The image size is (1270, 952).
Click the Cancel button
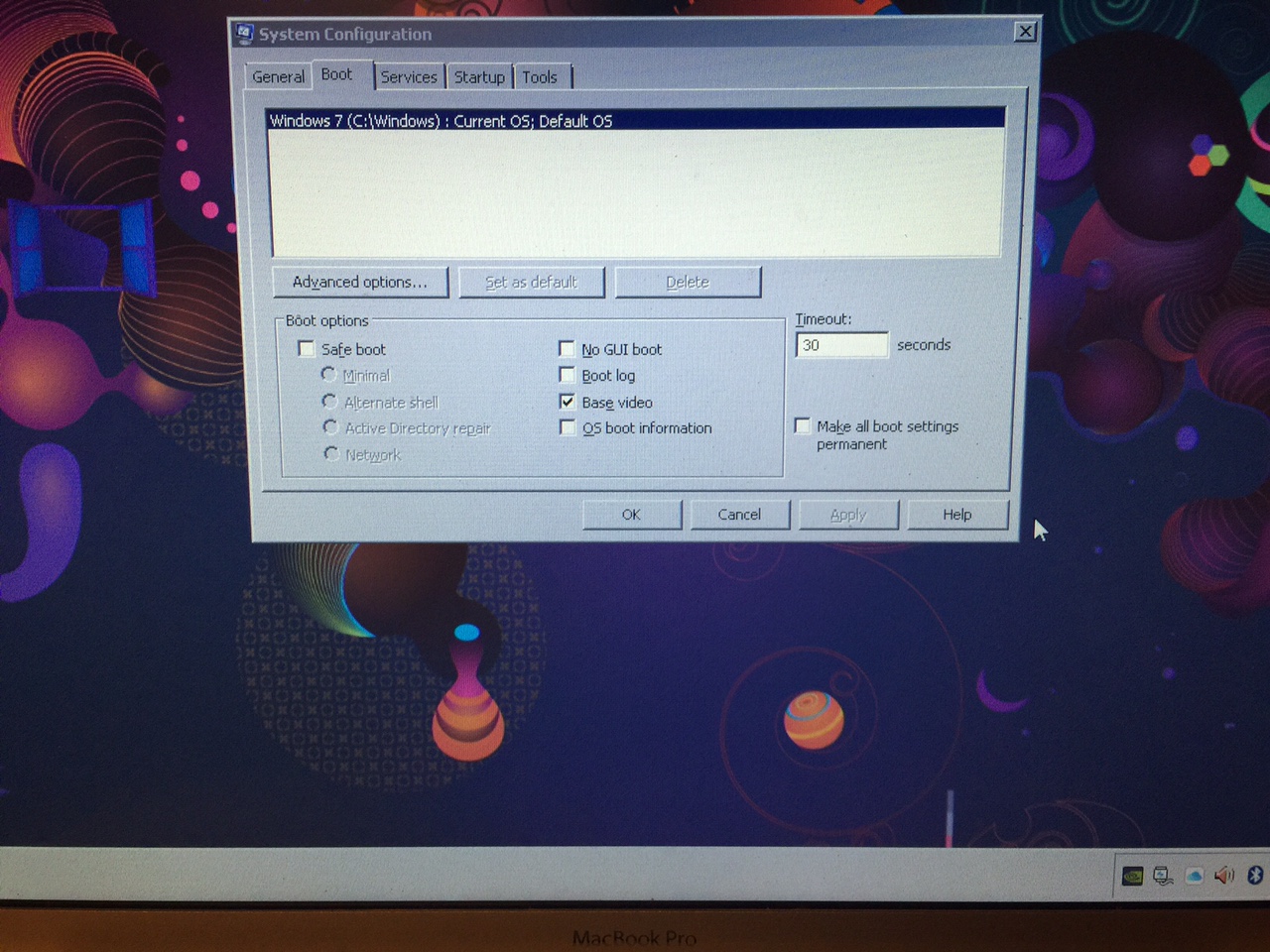[x=739, y=514]
